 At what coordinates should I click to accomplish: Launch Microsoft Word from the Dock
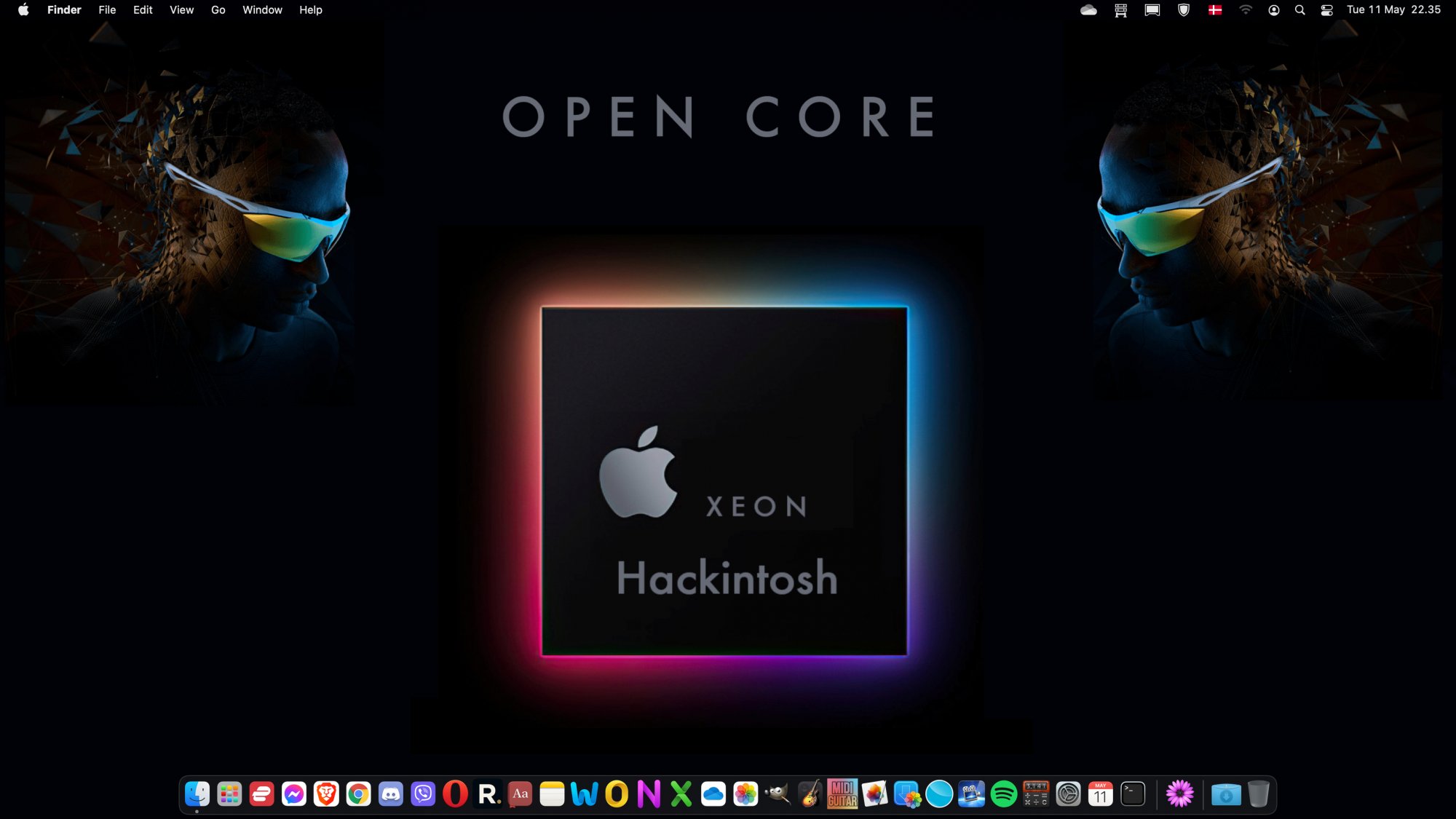tap(585, 794)
